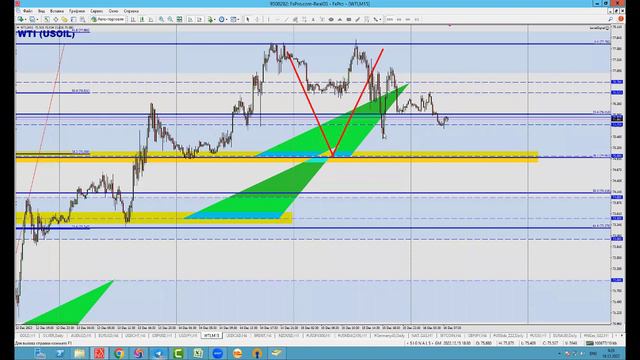640x360 pixels.
Task: Click the connection status bars indicator
Action: click(x=589, y=343)
